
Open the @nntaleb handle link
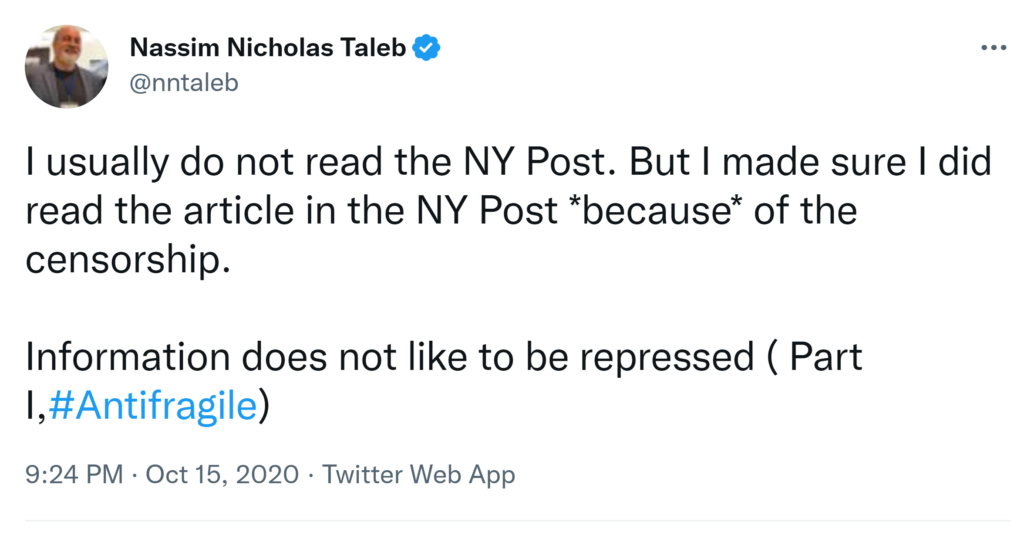pyautogui.click(x=184, y=82)
